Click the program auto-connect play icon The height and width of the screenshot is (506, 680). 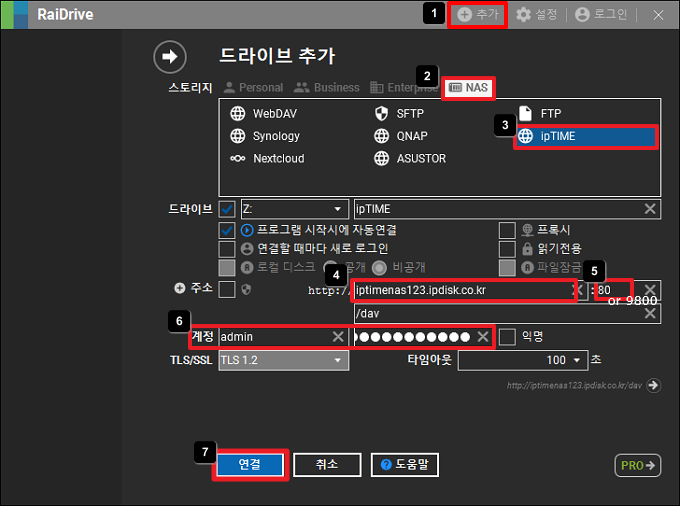[247, 230]
